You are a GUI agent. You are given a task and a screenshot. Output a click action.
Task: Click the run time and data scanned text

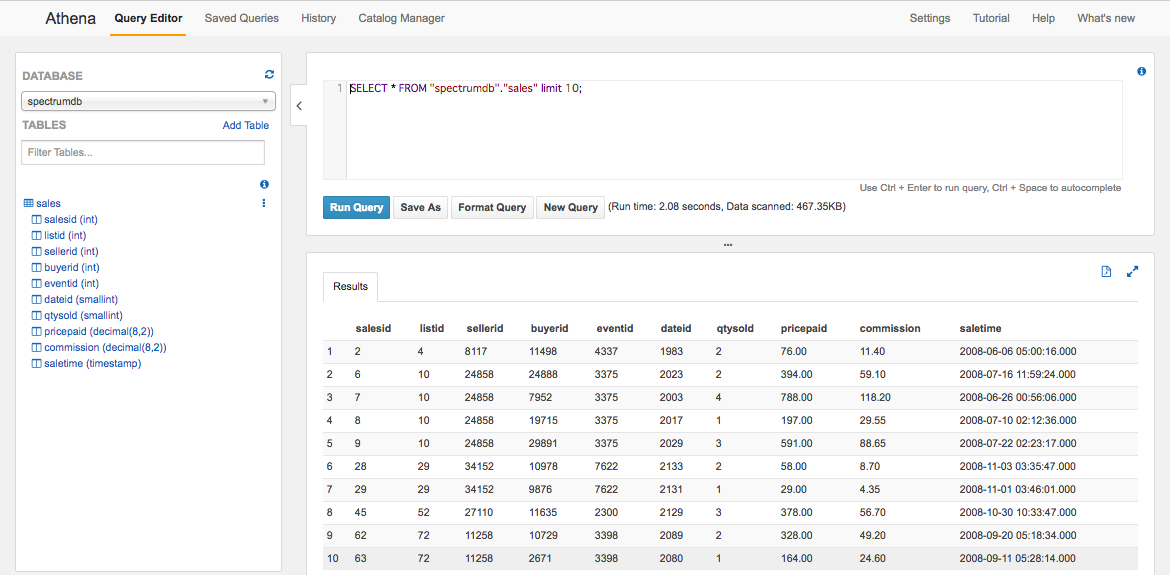(x=727, y=207)
